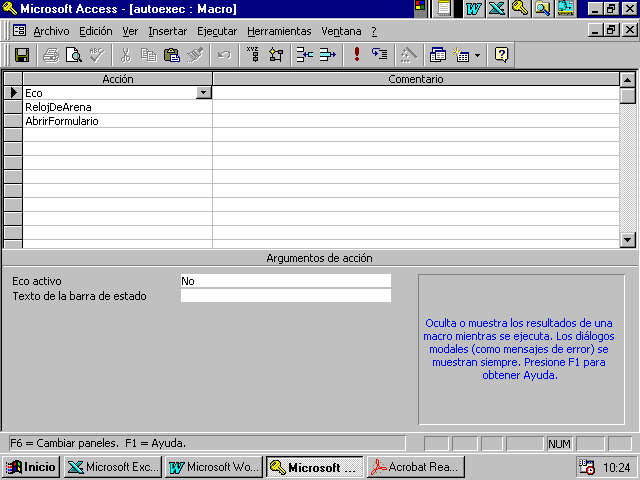Open the New Object dropdown arrow
The image size is (640, 480).
pyautogui.click(x=478, y=55)
